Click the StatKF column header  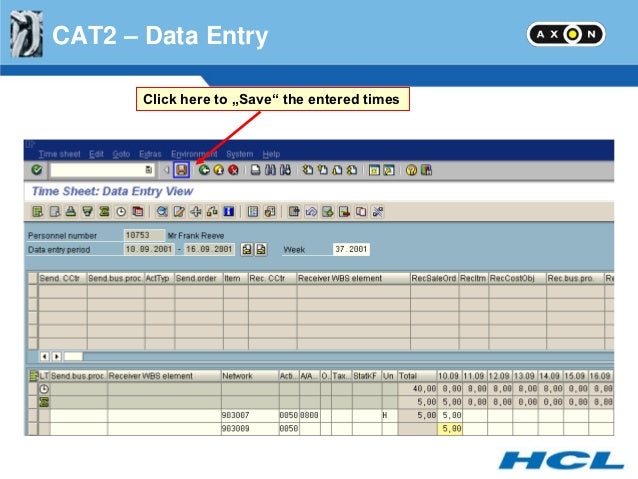(x=367, y=376)
